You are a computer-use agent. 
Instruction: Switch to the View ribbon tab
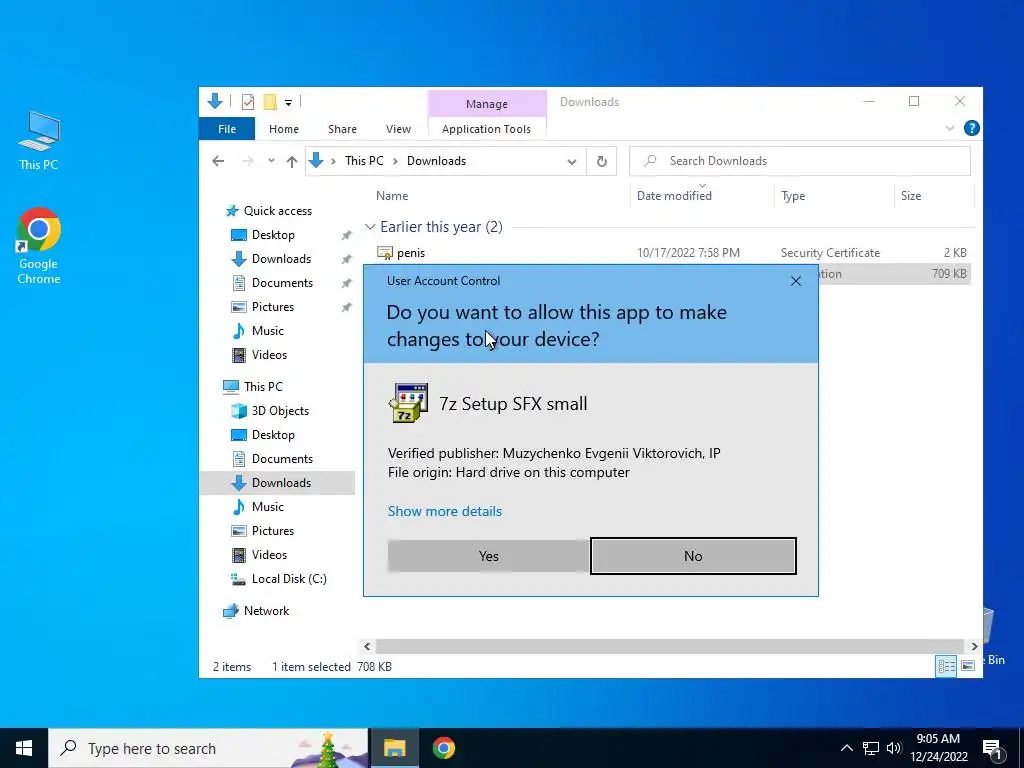[398, 129]
